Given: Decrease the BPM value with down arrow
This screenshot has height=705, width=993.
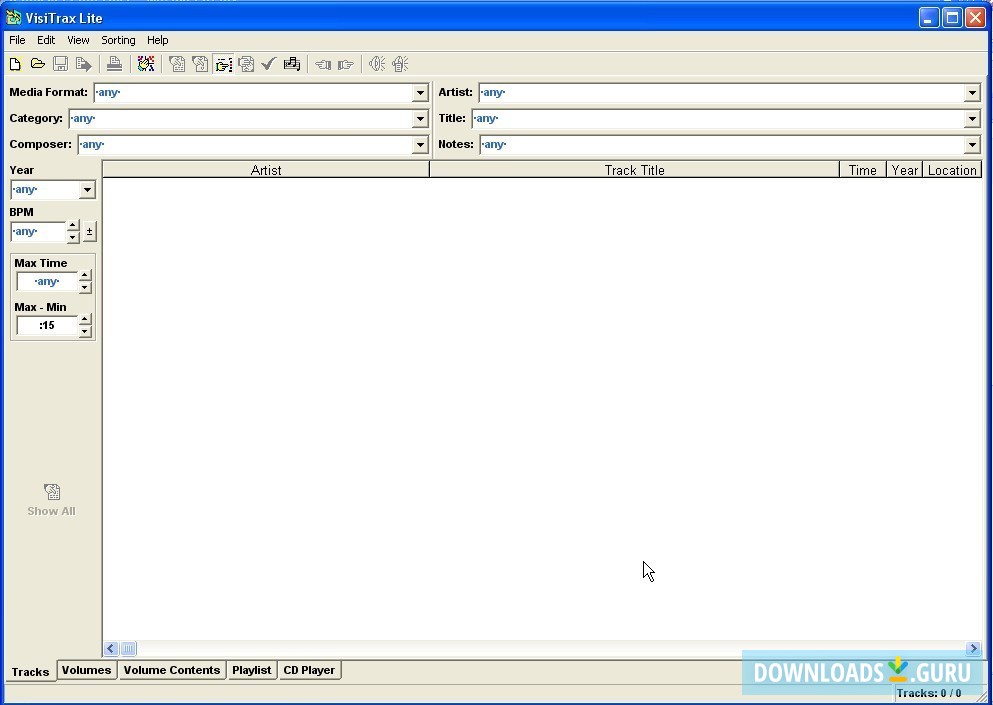Looking at the screenshot, I should (73, 237).
